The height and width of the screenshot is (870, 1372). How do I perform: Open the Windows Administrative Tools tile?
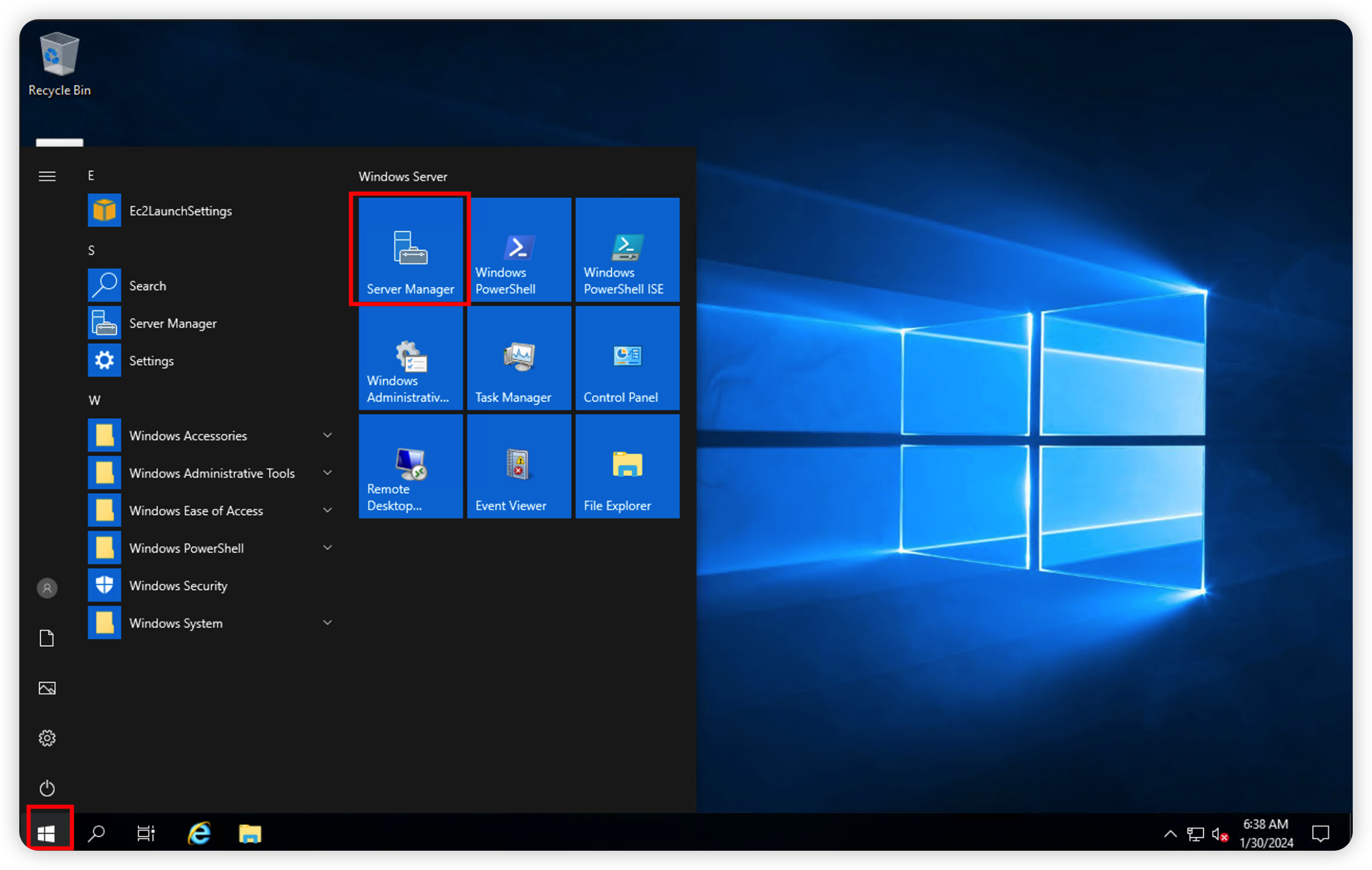click(410, 357)
